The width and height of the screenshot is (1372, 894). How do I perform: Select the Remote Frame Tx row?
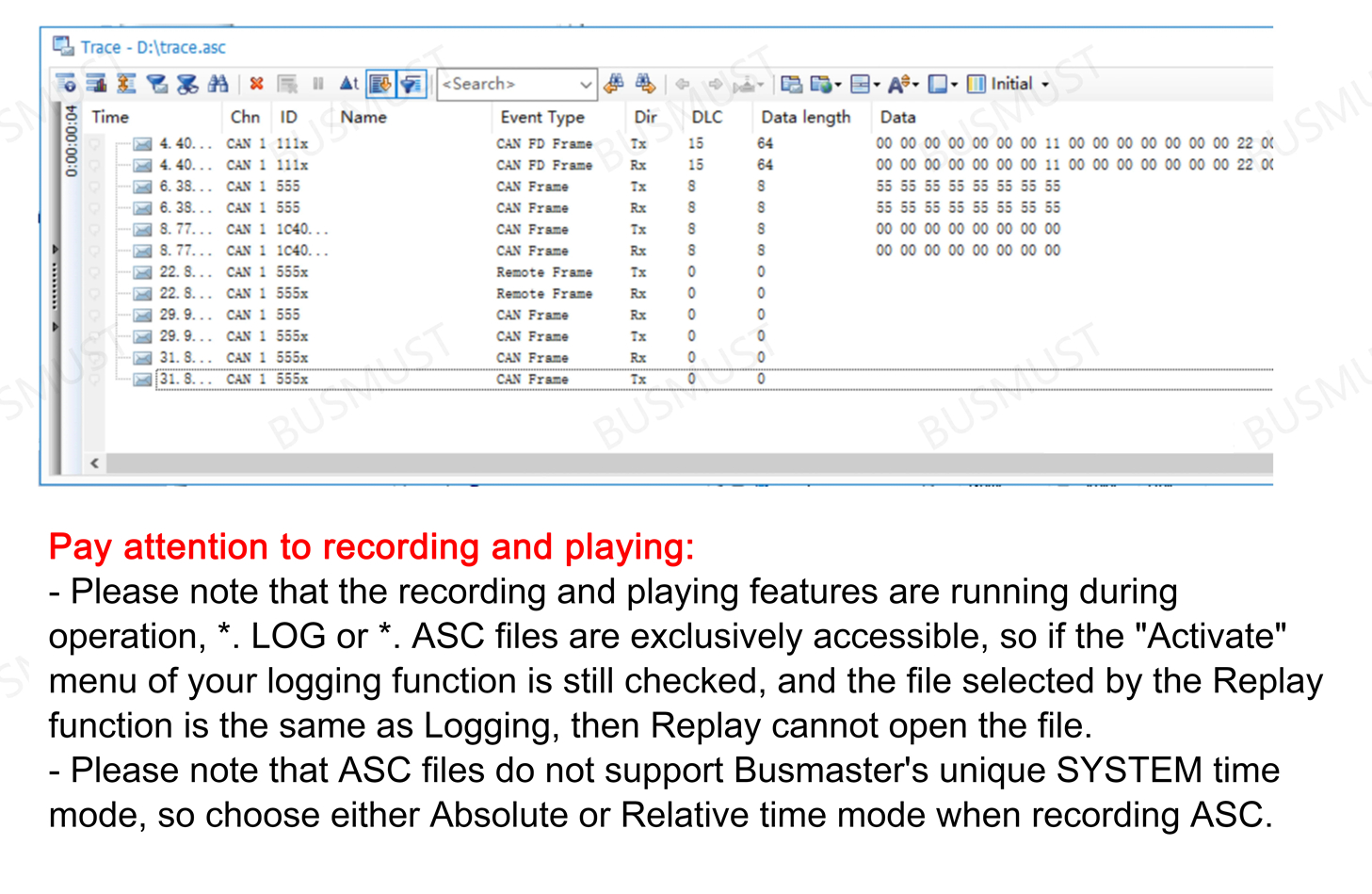pyautogui.click(x=544, y=272)
